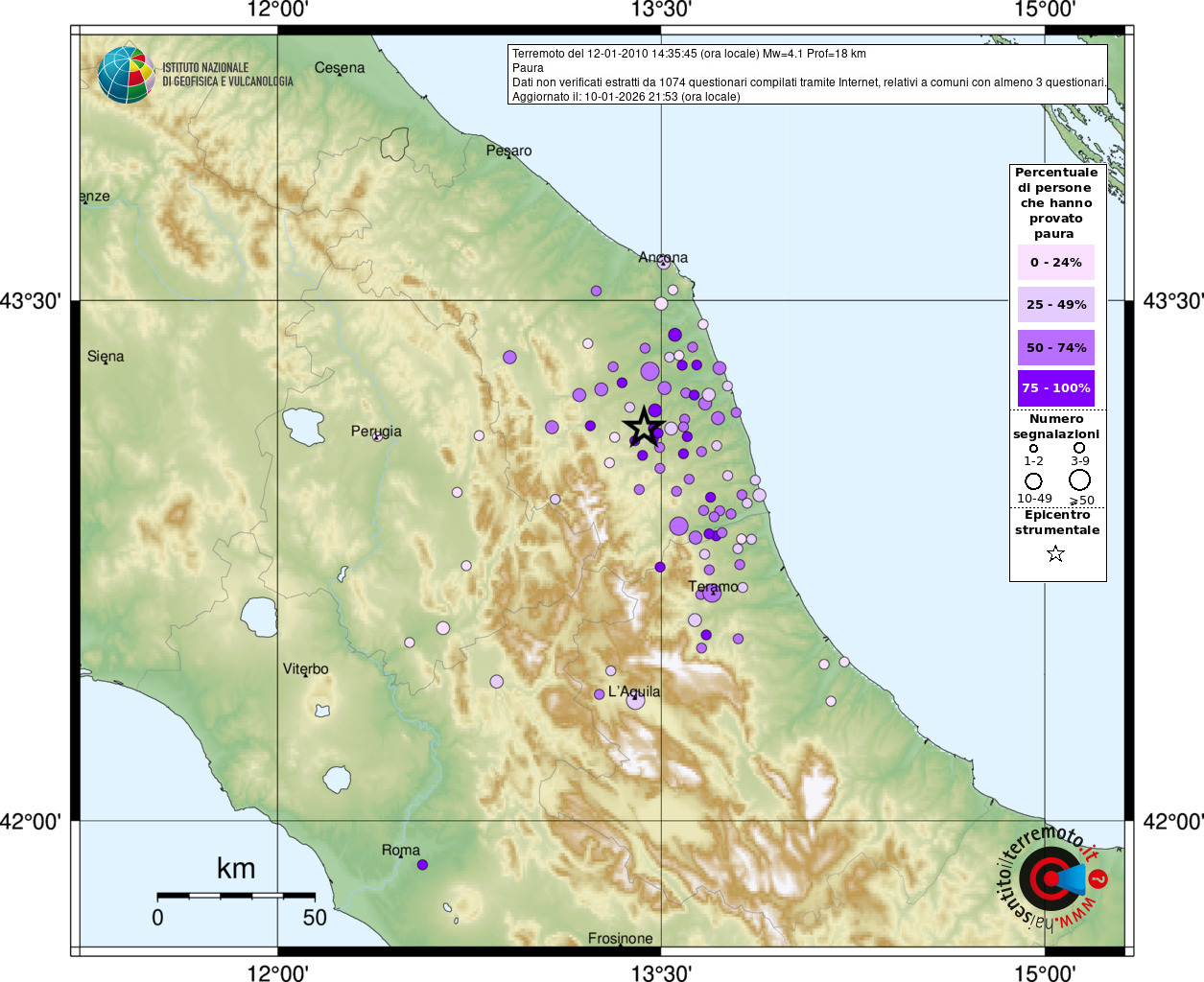Image resolution: width=1204 pixels, height=982 pixels.
Task: Select the 0 - 24% legend swatch
Action: [1055, 262]
